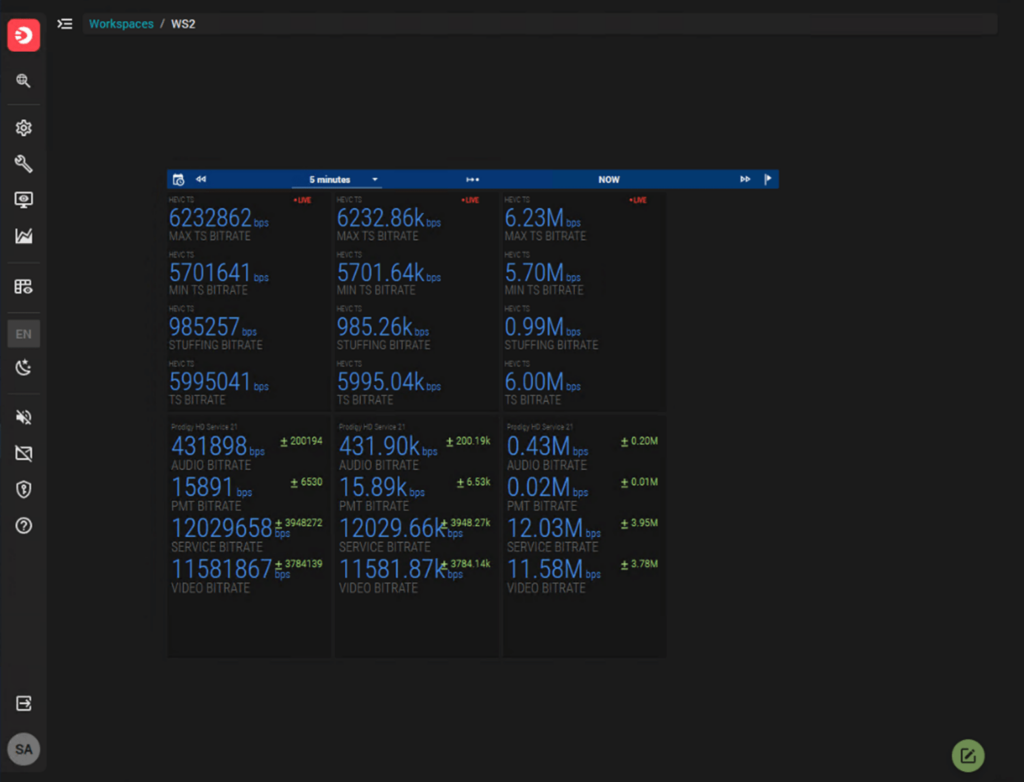Select the 12.03M service bitrate
The width and height of the screenshot is (1024, 782).
pos(553,529)
